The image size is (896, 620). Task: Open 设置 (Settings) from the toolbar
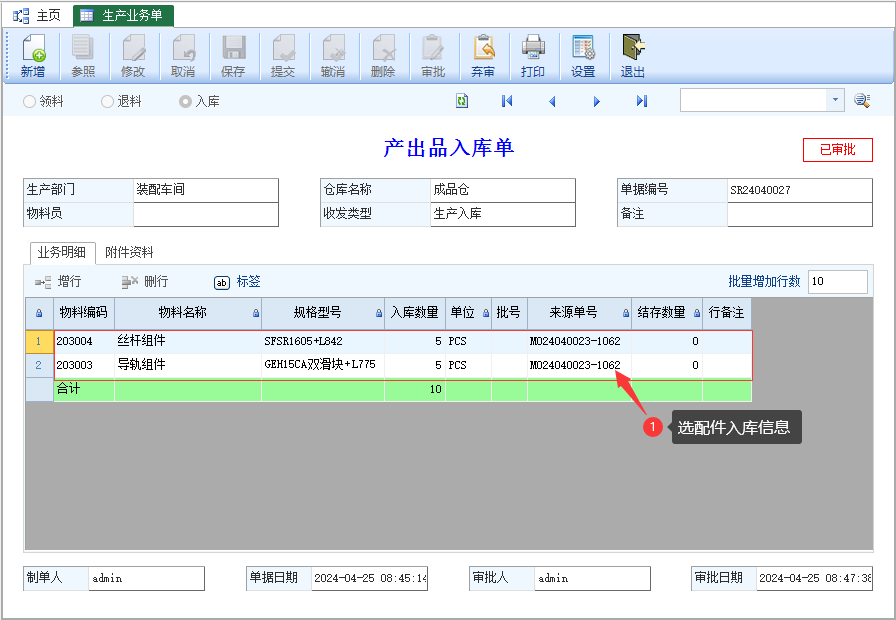click(x=583, y=56)
